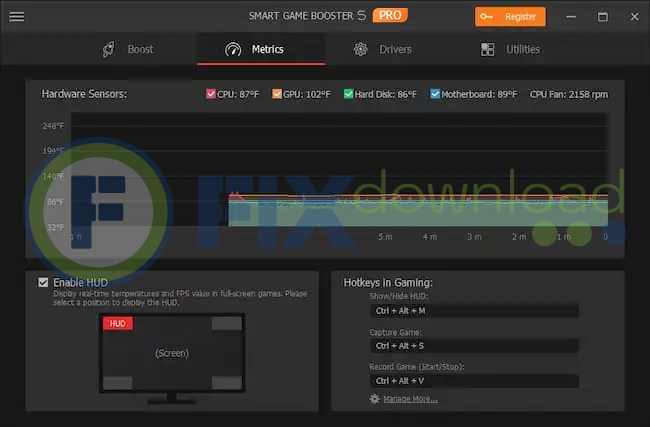650x427 pixels.
Task: Click the Metrics gauge icon
Action: point(233,49)
